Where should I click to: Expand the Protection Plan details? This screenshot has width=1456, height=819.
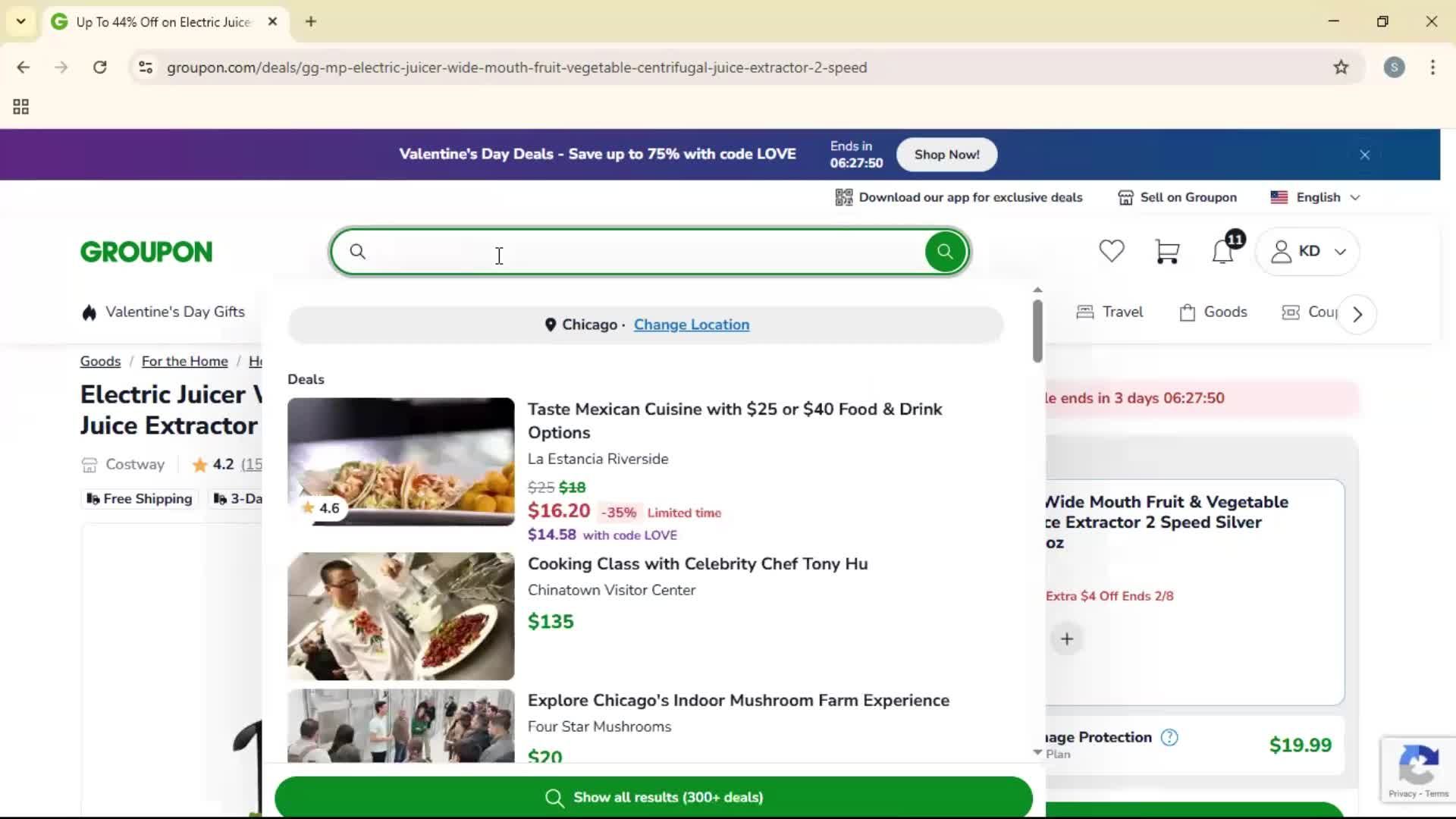coord(1037,754)
